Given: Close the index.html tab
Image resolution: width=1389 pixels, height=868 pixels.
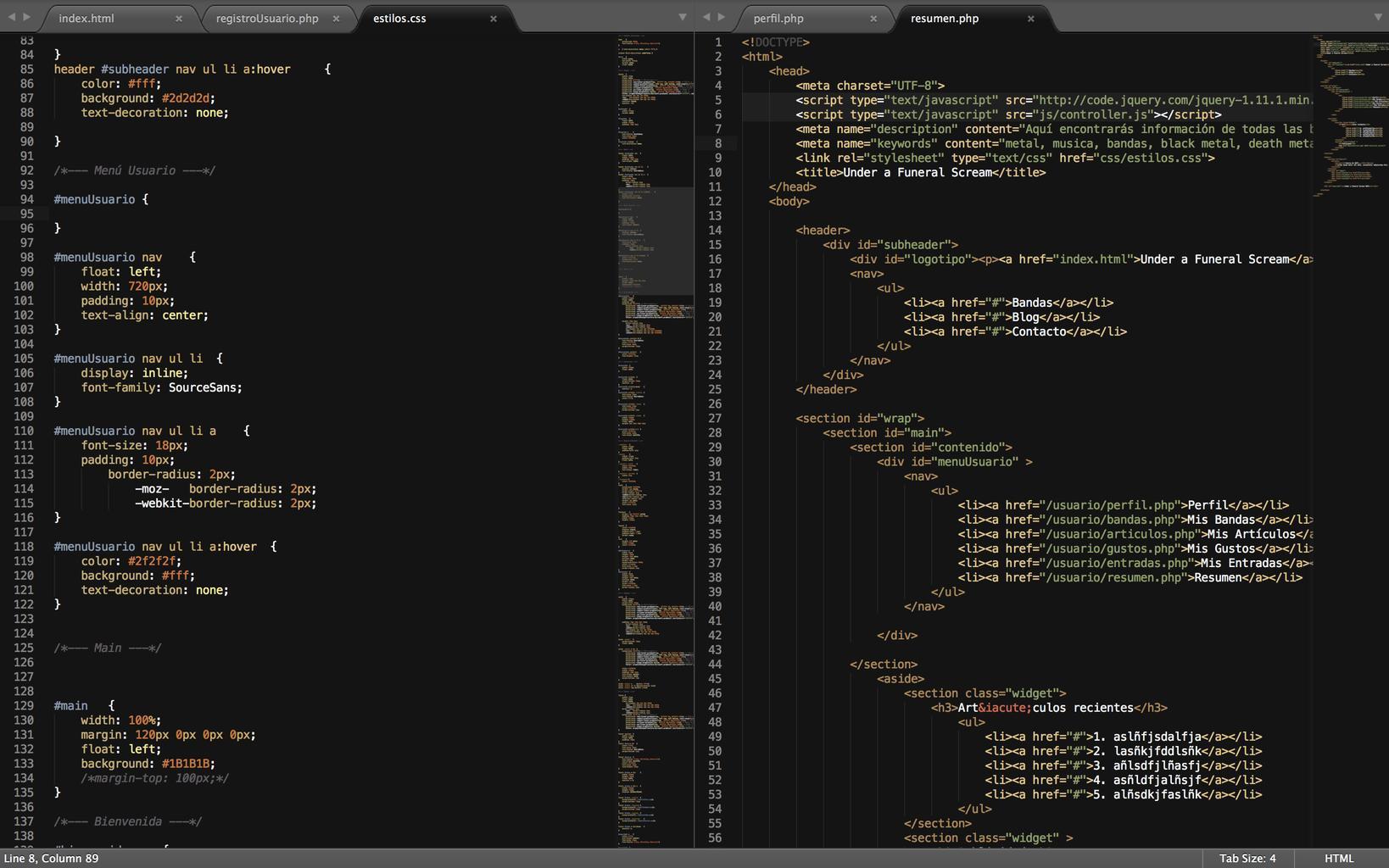Looking at the screenshot, I should coord(179,19).
